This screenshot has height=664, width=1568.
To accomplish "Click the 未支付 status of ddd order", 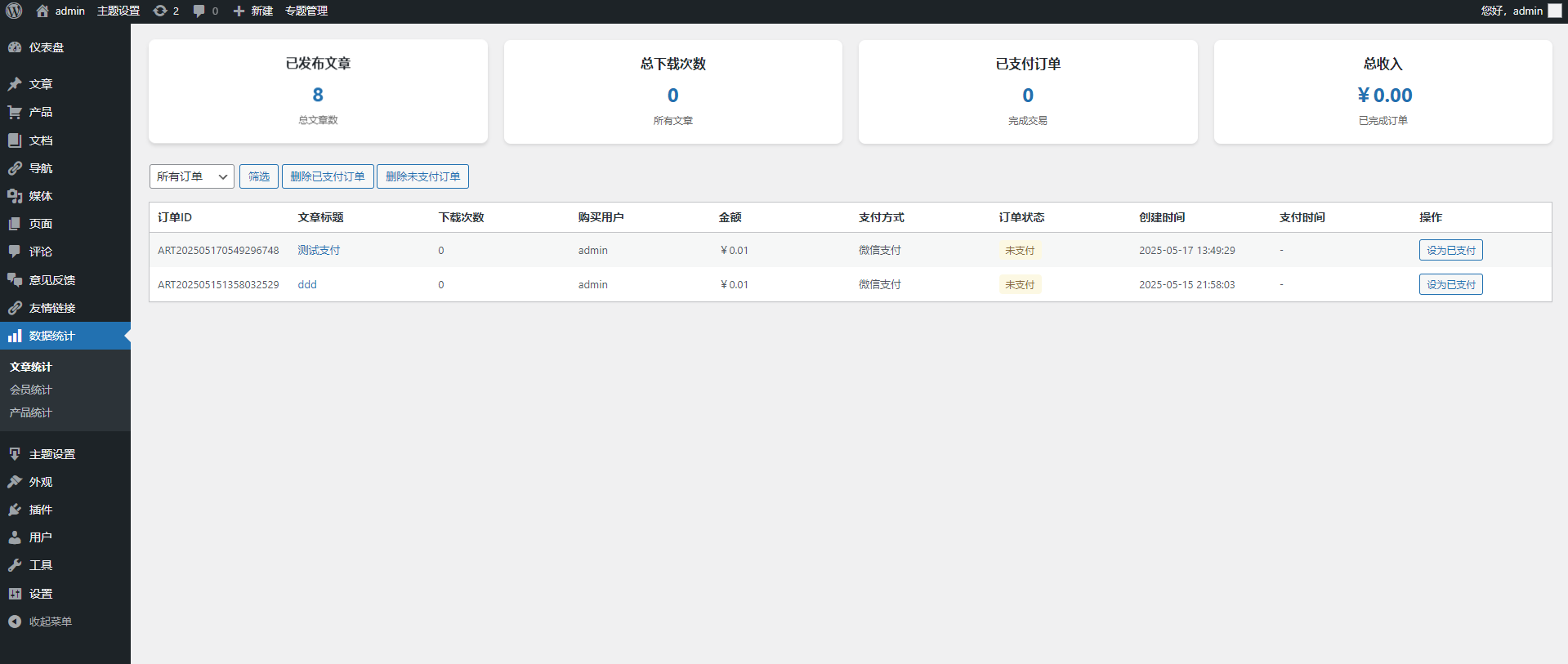I will pyautogui.click(x=1020, y=284).
